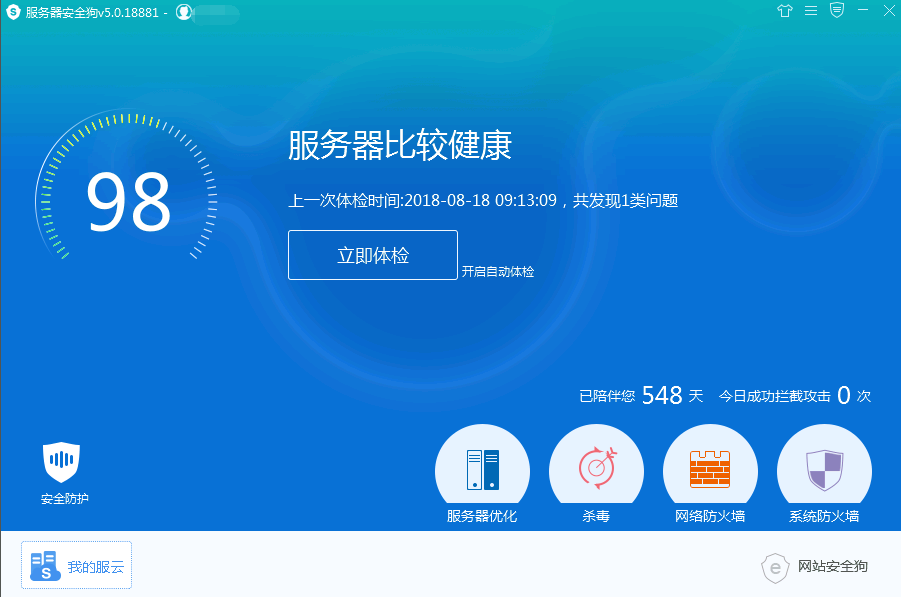The width and height of the screenshot is (901, 597).
Task: Click the 548 days accompanied count
Action: click(662, 395)
